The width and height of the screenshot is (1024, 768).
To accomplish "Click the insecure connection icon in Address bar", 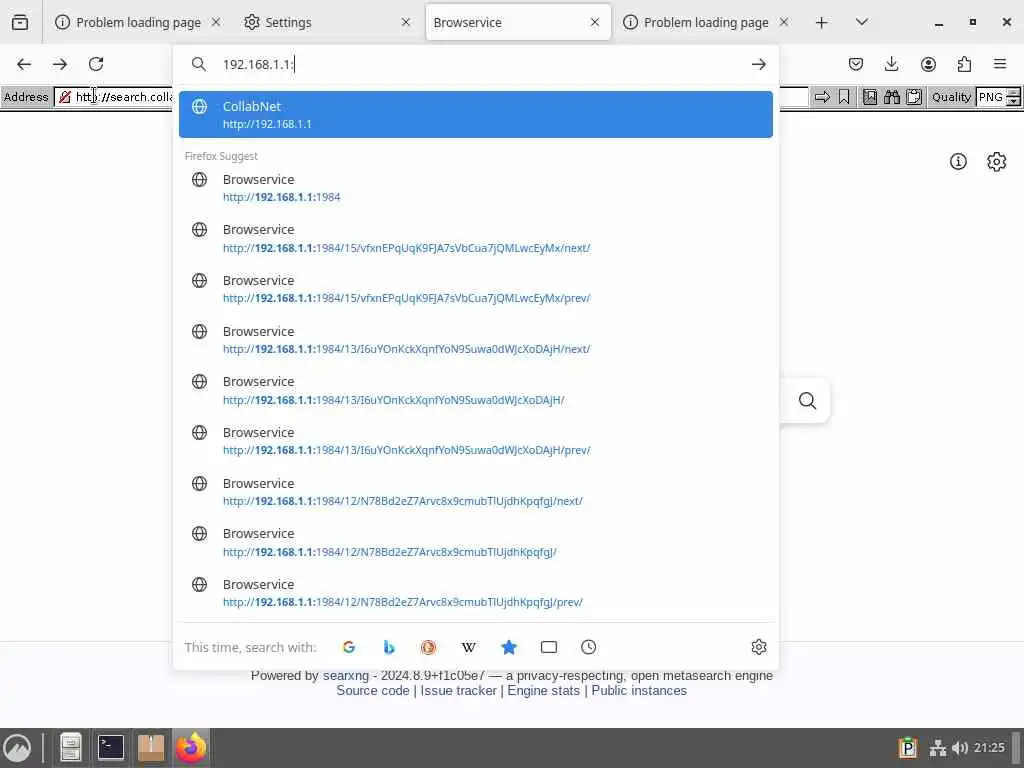I will tap(65, 97).
